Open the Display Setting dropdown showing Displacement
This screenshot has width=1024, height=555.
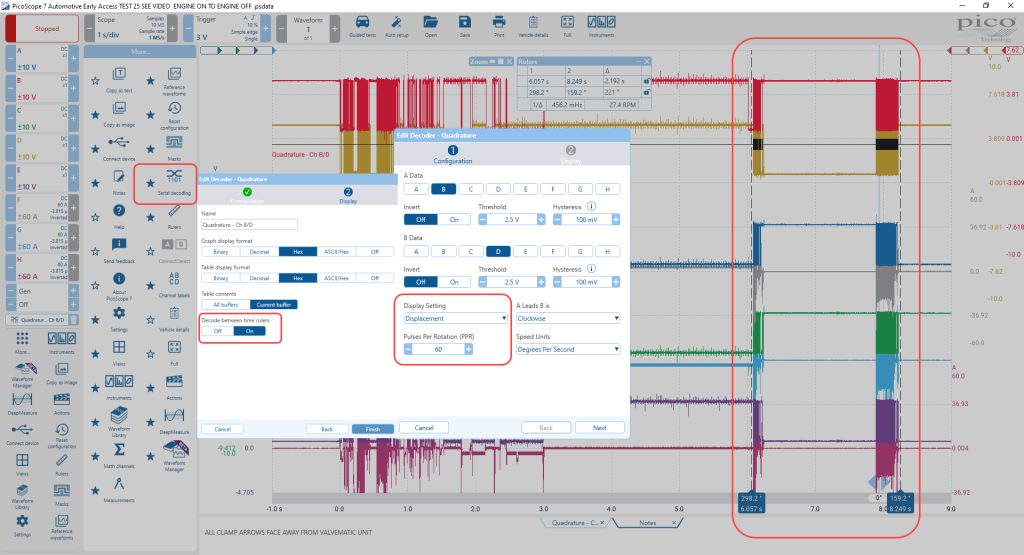coord(455,318)
